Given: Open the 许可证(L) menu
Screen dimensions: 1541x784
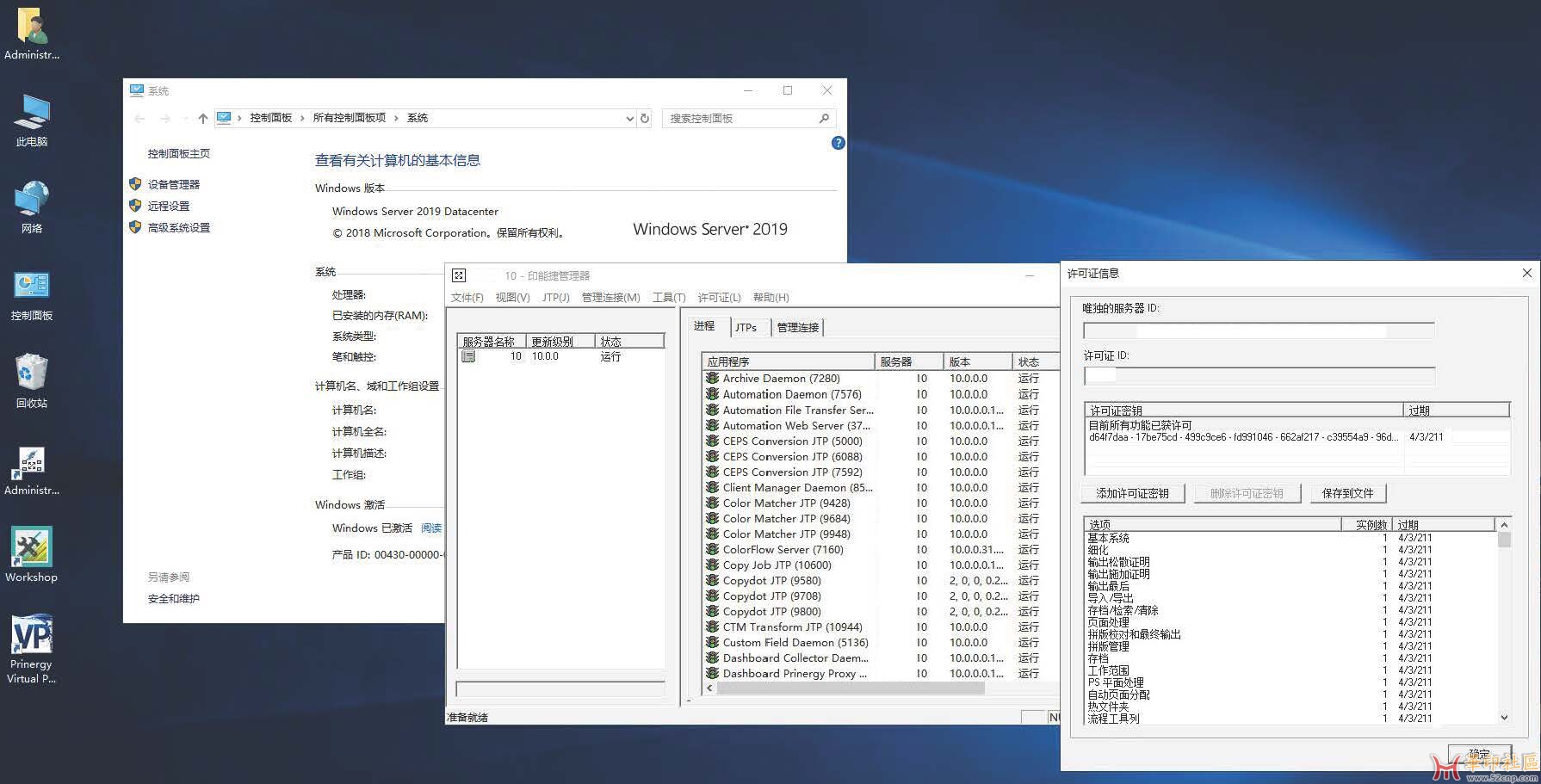Looking at the screenshot, I should click(x=719, y=298).
